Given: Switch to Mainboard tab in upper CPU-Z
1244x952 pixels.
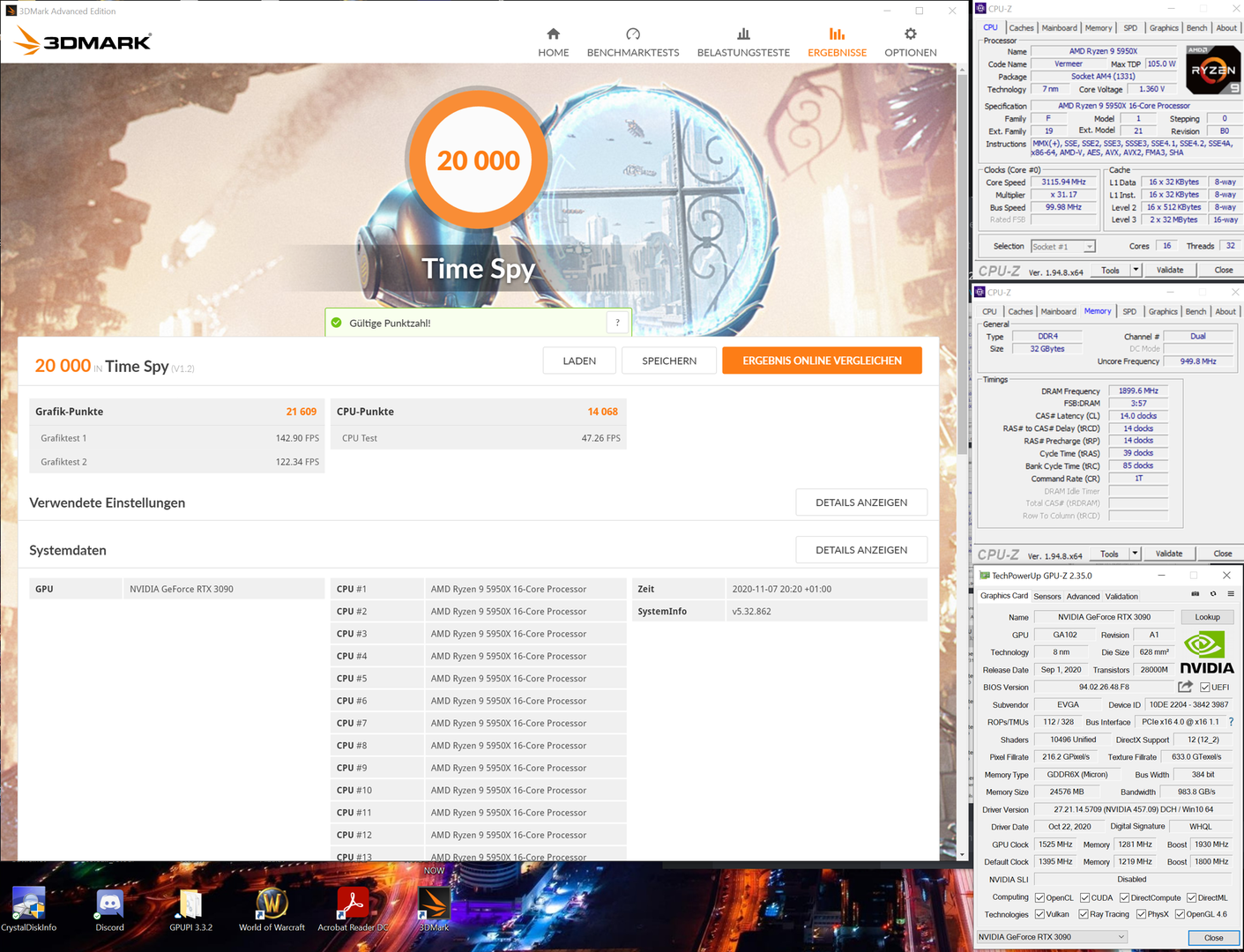Looking at the screenshot, I should tap(1059, 28).
